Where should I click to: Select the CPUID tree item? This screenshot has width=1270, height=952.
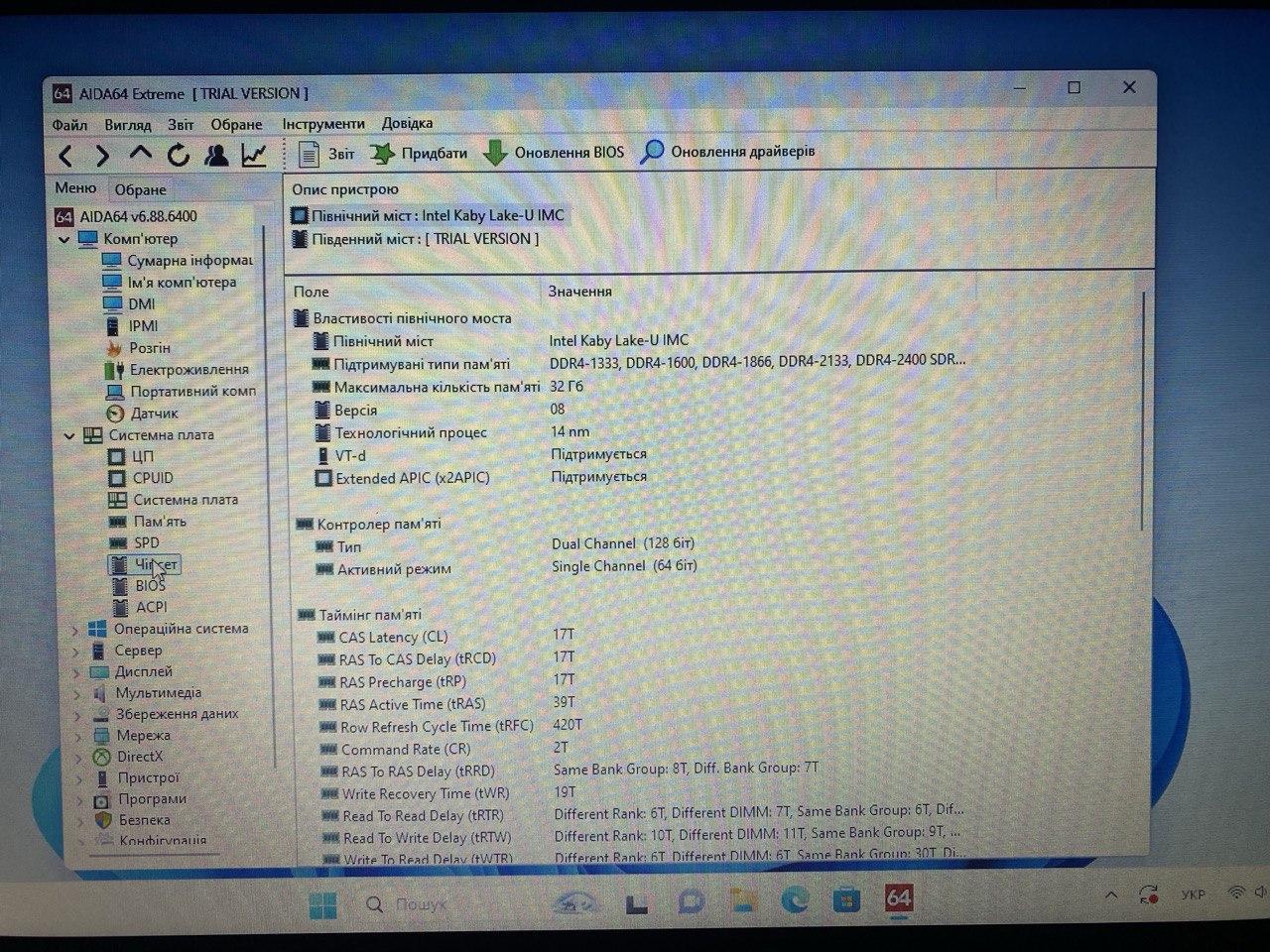point(140,478)
